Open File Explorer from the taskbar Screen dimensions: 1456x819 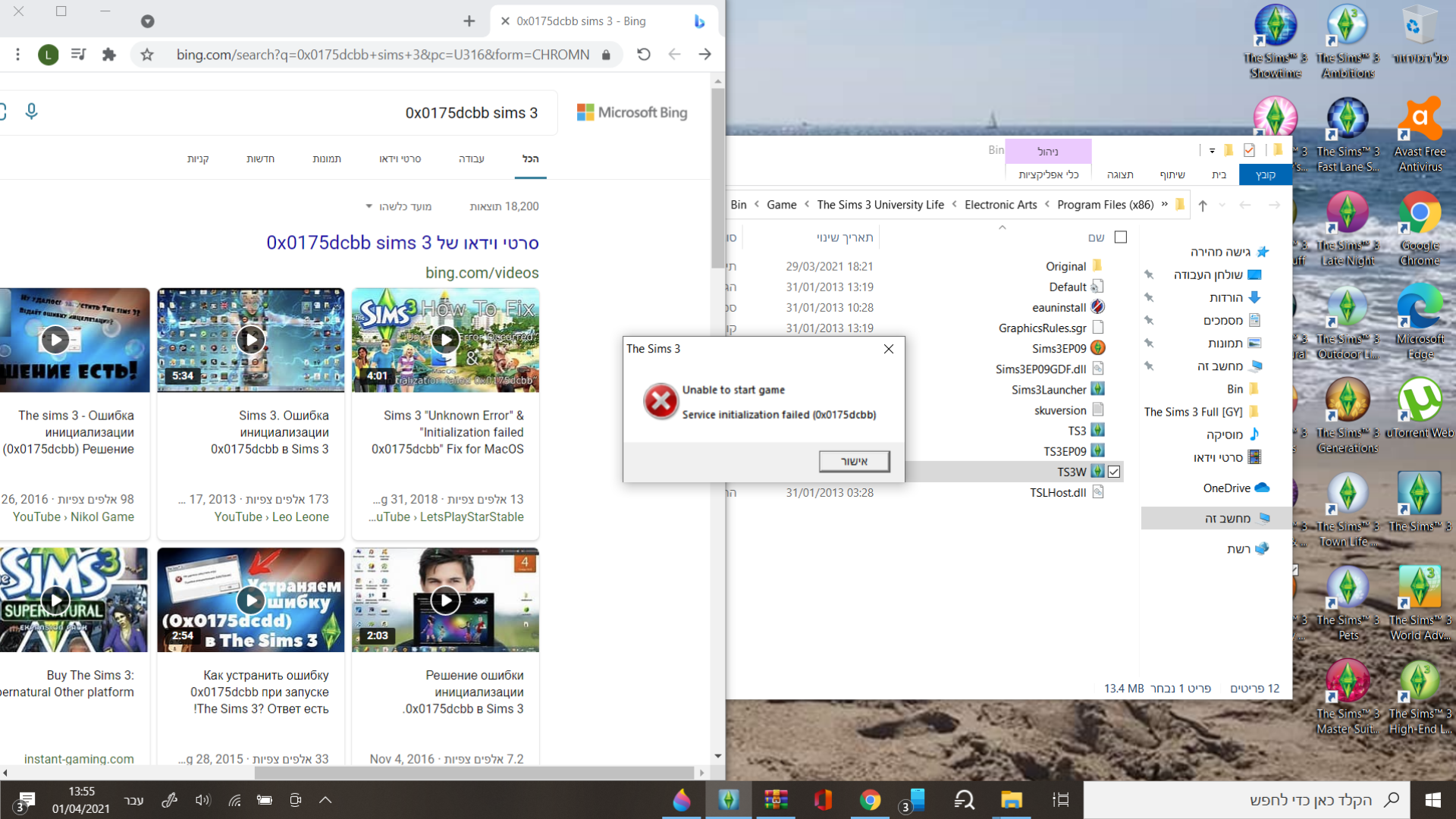point(1012,799)
